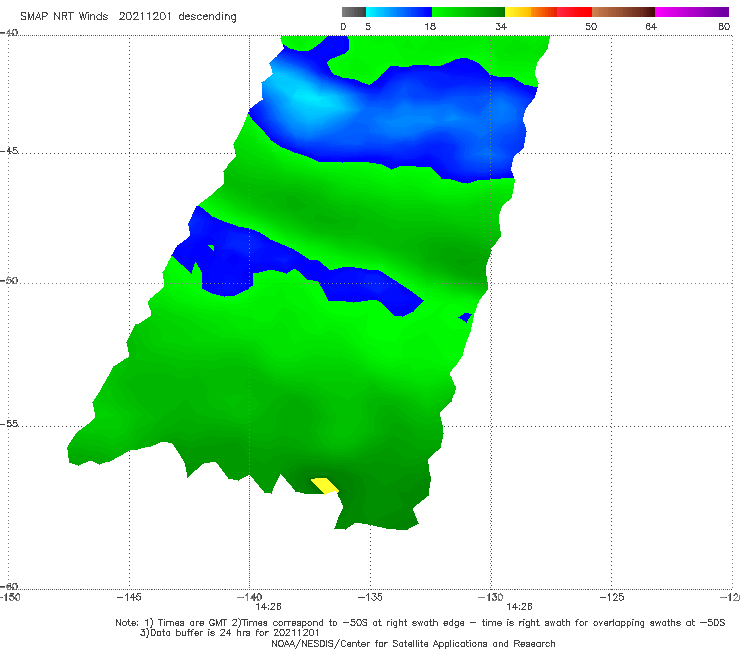The height and width of the screenshot is (650, 740).
Task: Click the date "20211201" in the title
Action: tap(144, 16)
